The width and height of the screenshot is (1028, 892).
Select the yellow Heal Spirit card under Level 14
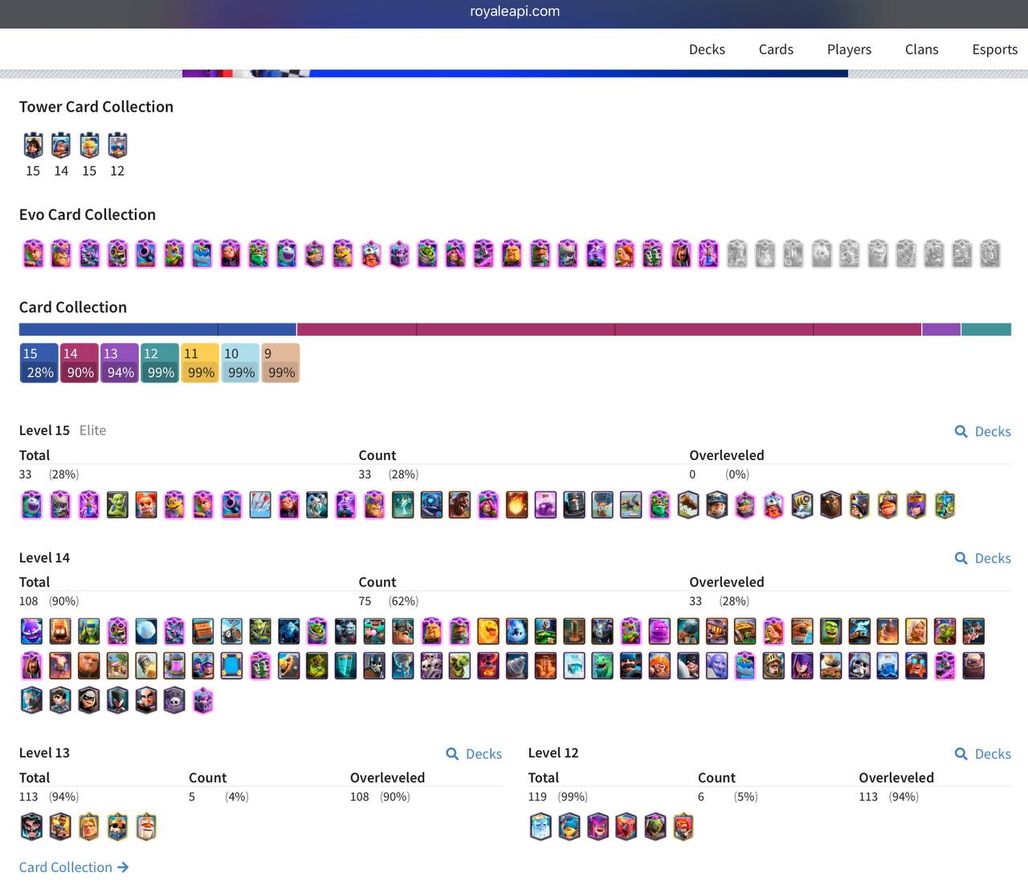click(x=488, y=631)
